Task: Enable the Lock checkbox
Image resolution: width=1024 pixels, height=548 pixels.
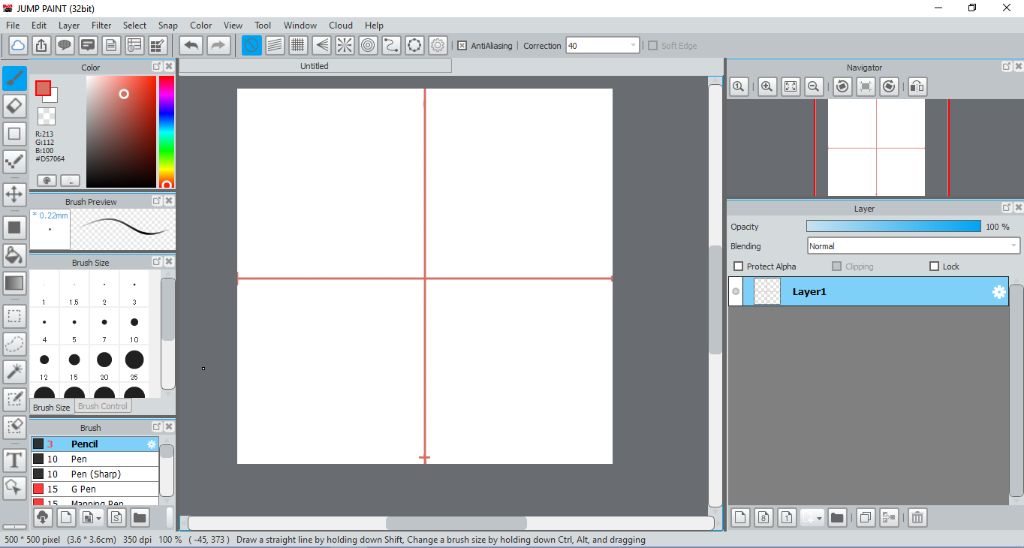Action: point(934,266)
